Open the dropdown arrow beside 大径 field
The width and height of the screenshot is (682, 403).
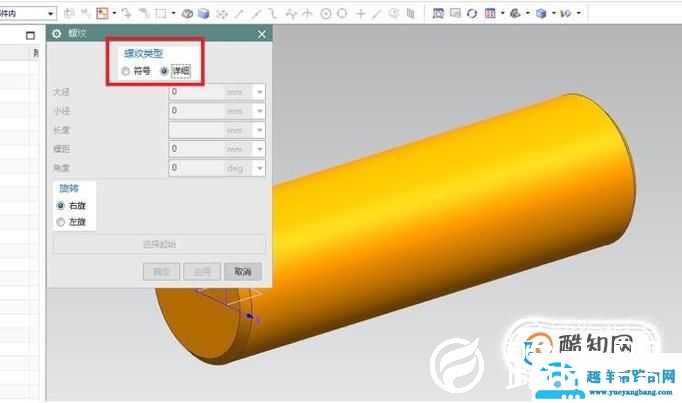pos(260,92)
